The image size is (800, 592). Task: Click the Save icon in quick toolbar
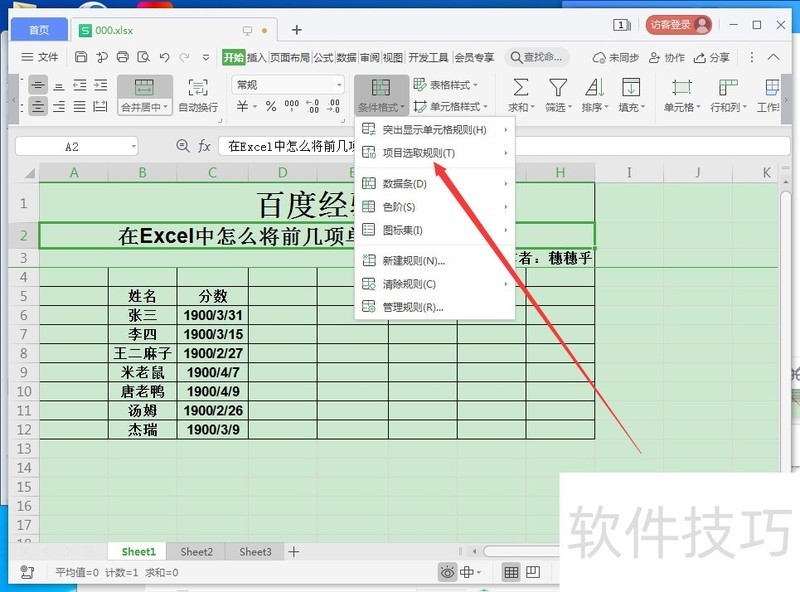(x=81, y=57)
